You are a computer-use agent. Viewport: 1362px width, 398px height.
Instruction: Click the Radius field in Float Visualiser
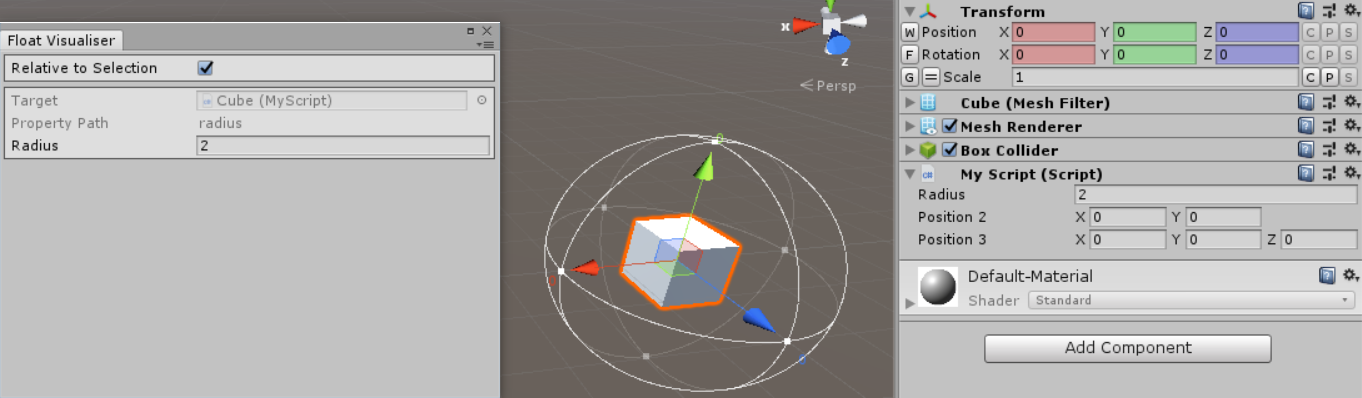coord(343,146)
